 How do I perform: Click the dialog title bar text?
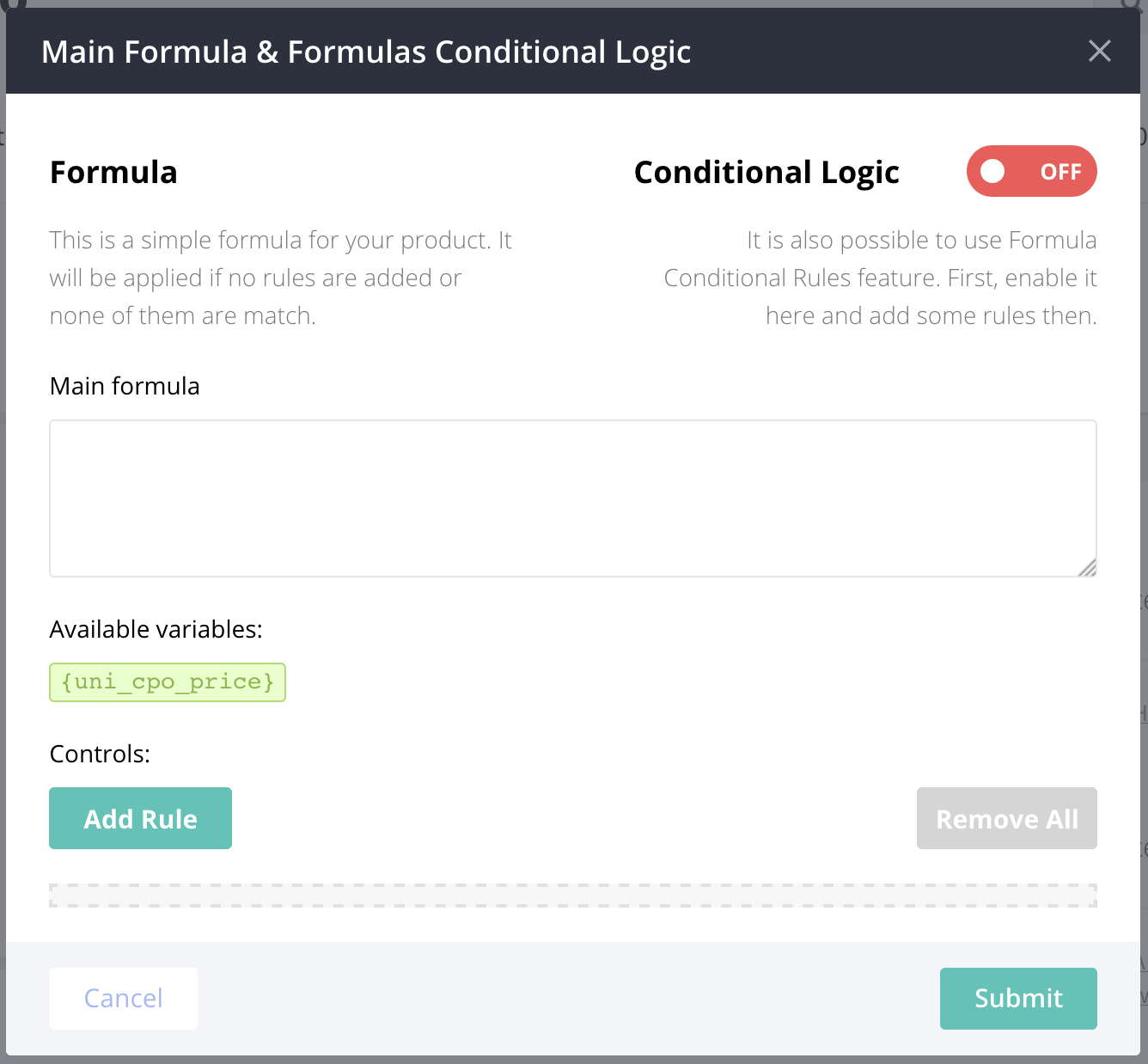click(366, 52)
